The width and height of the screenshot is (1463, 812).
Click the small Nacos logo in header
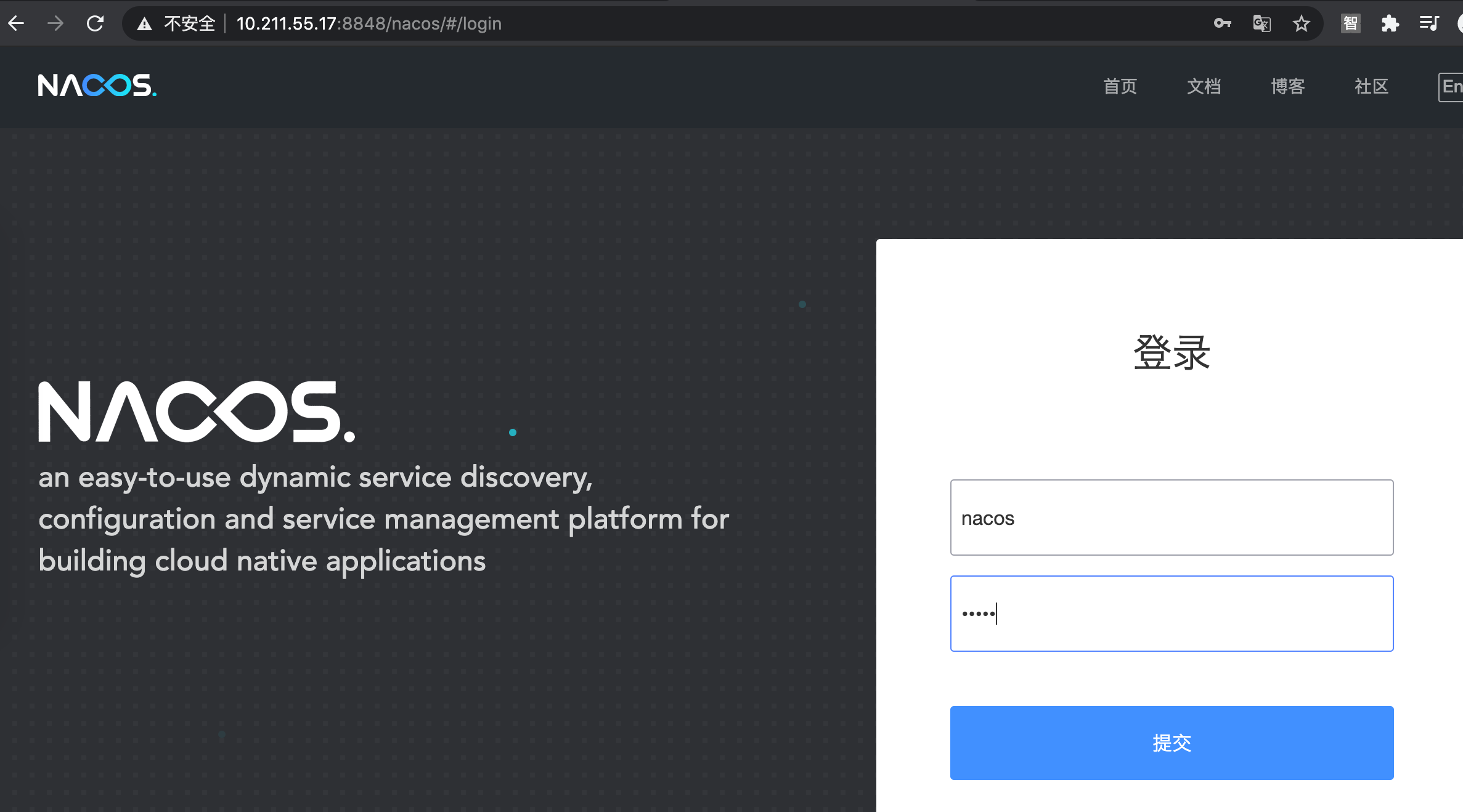[97, 86]
